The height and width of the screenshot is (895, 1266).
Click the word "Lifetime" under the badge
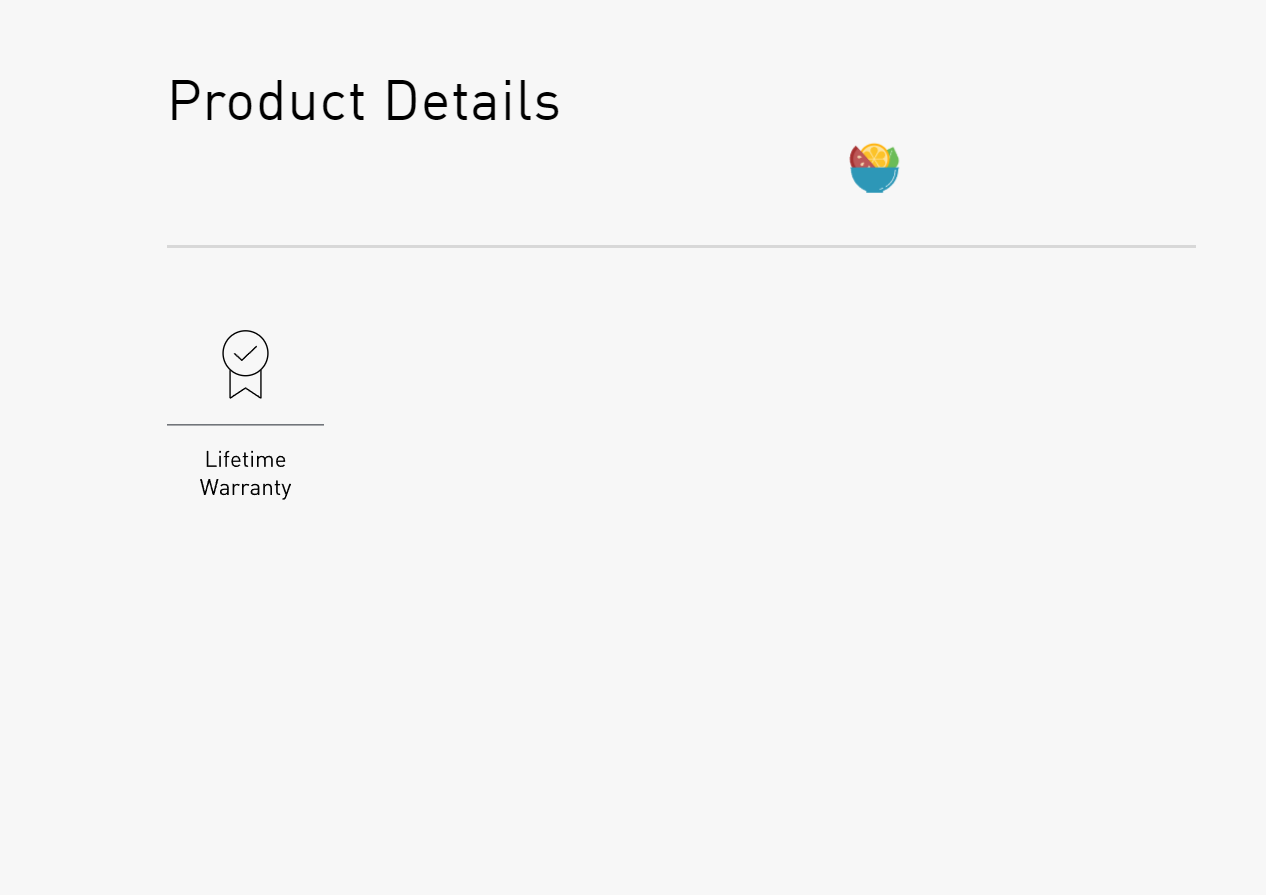pos(245,460)
